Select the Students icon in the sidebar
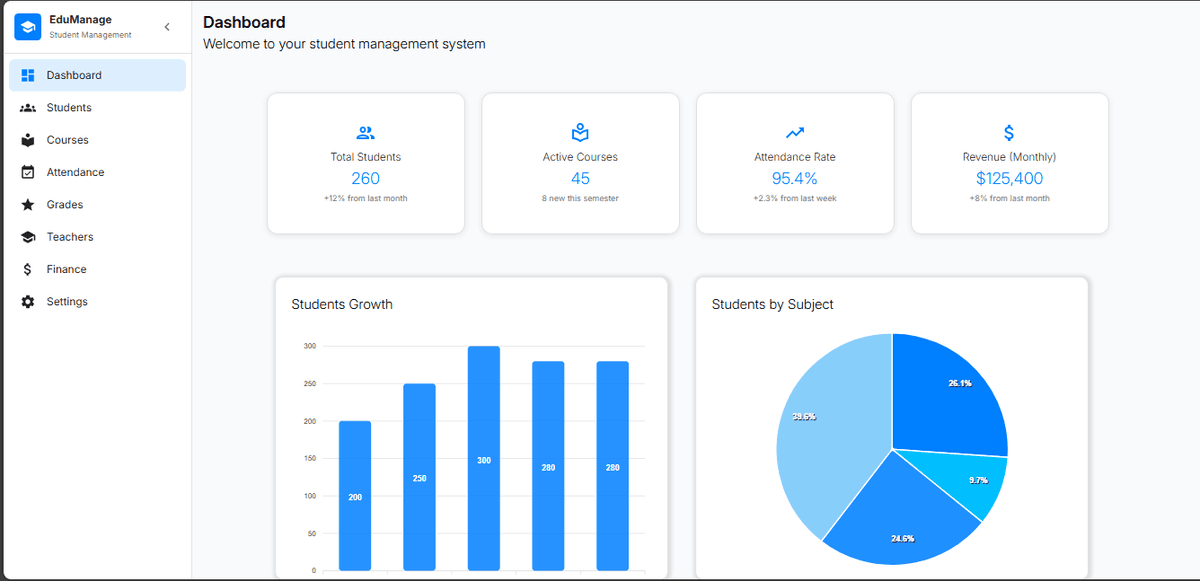 [x=28, y=107]
